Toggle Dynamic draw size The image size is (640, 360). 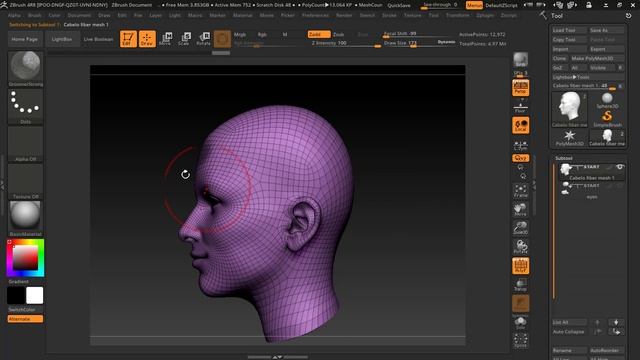point(446,42)
